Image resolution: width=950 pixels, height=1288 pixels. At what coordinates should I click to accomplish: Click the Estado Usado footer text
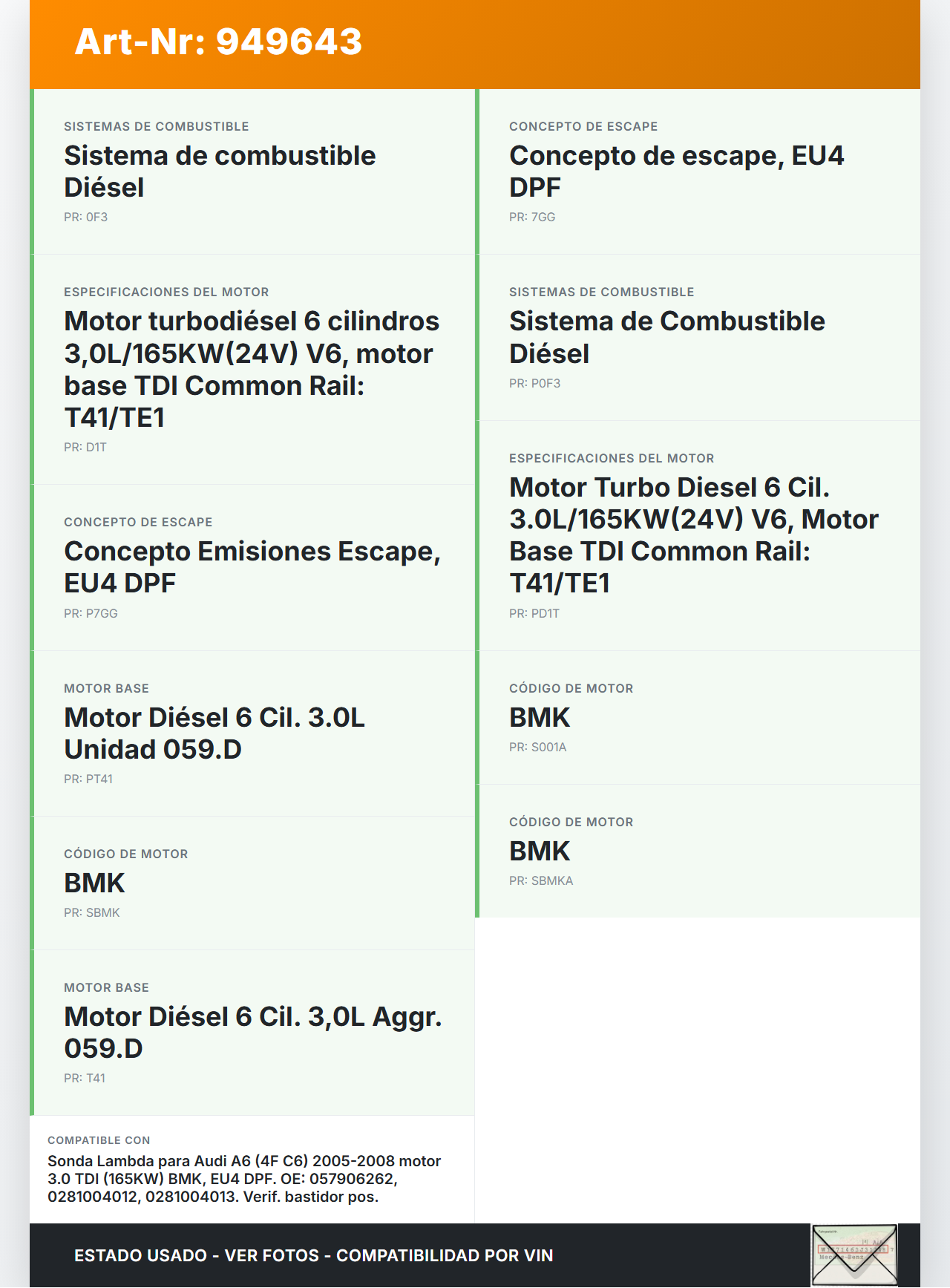point(313,1255)
